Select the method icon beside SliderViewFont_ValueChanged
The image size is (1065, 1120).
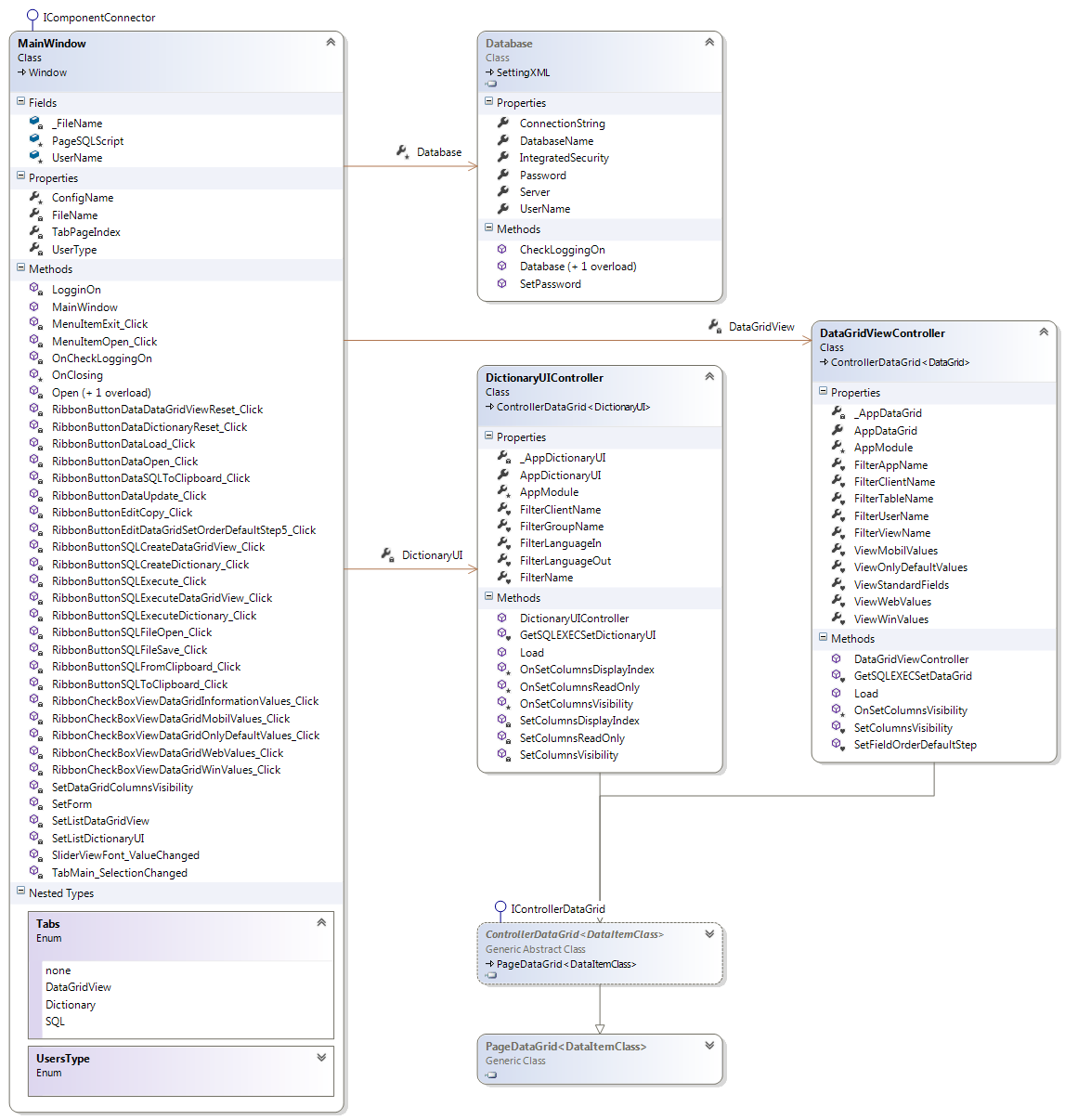click(35, 854)
